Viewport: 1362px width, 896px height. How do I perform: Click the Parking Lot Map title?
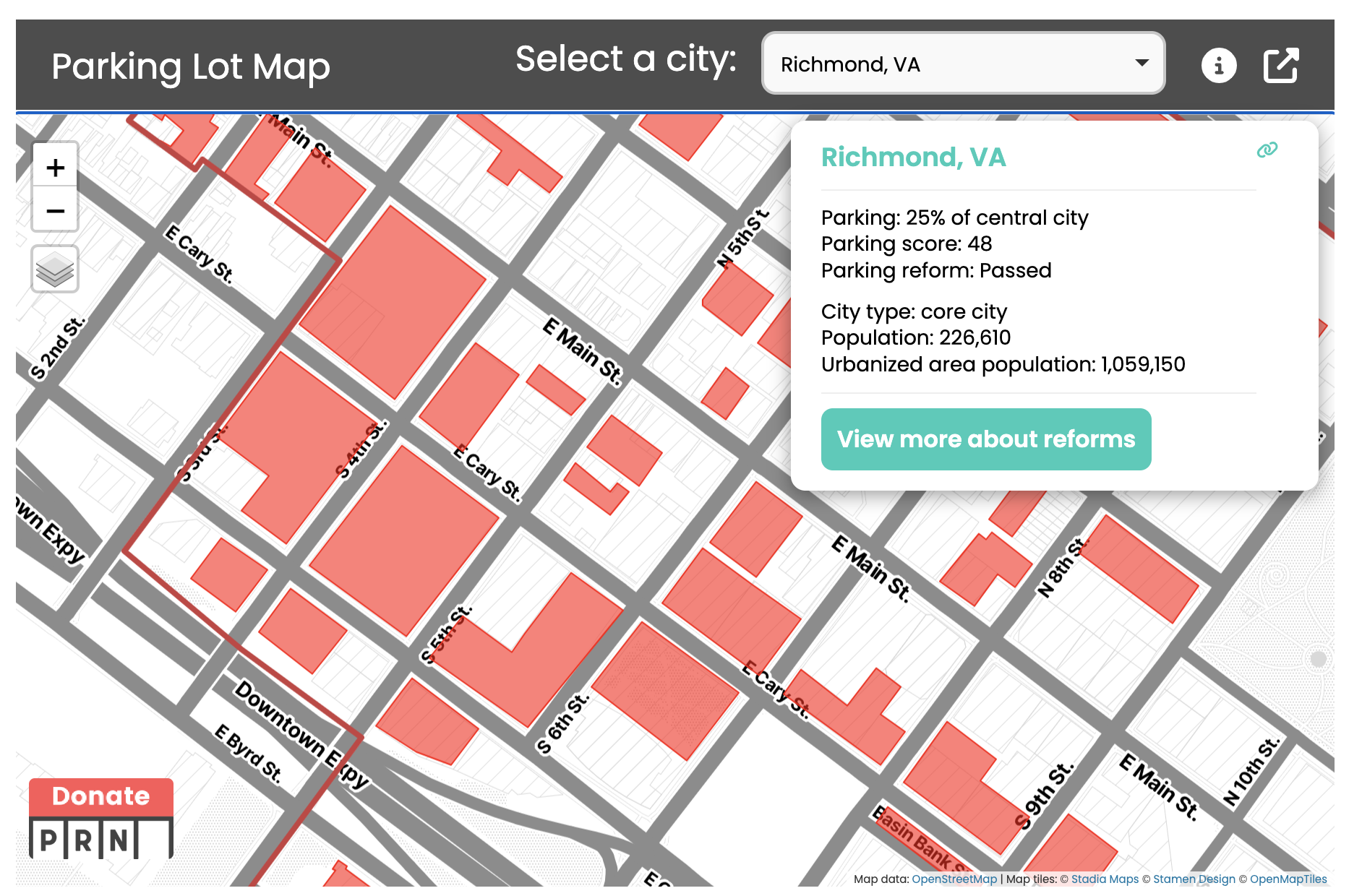pos(191,66)
